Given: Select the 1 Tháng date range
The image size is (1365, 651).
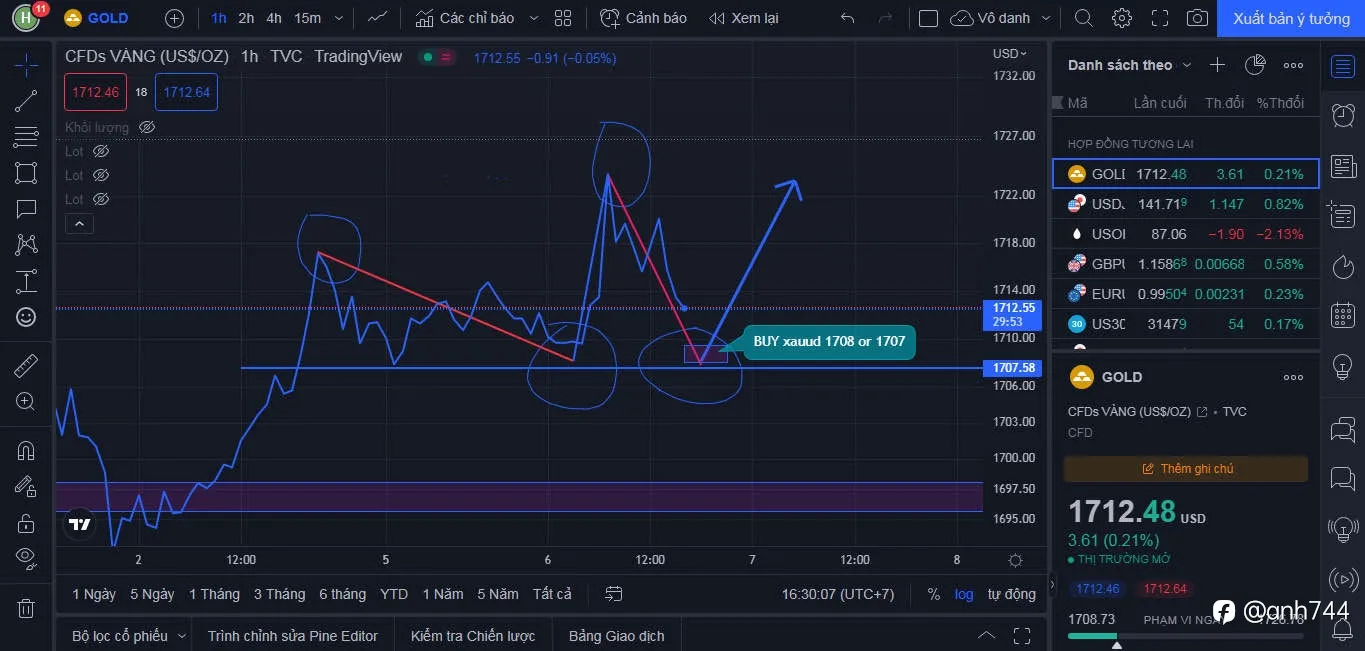Looking at the screenshot, I should [214, 594].
